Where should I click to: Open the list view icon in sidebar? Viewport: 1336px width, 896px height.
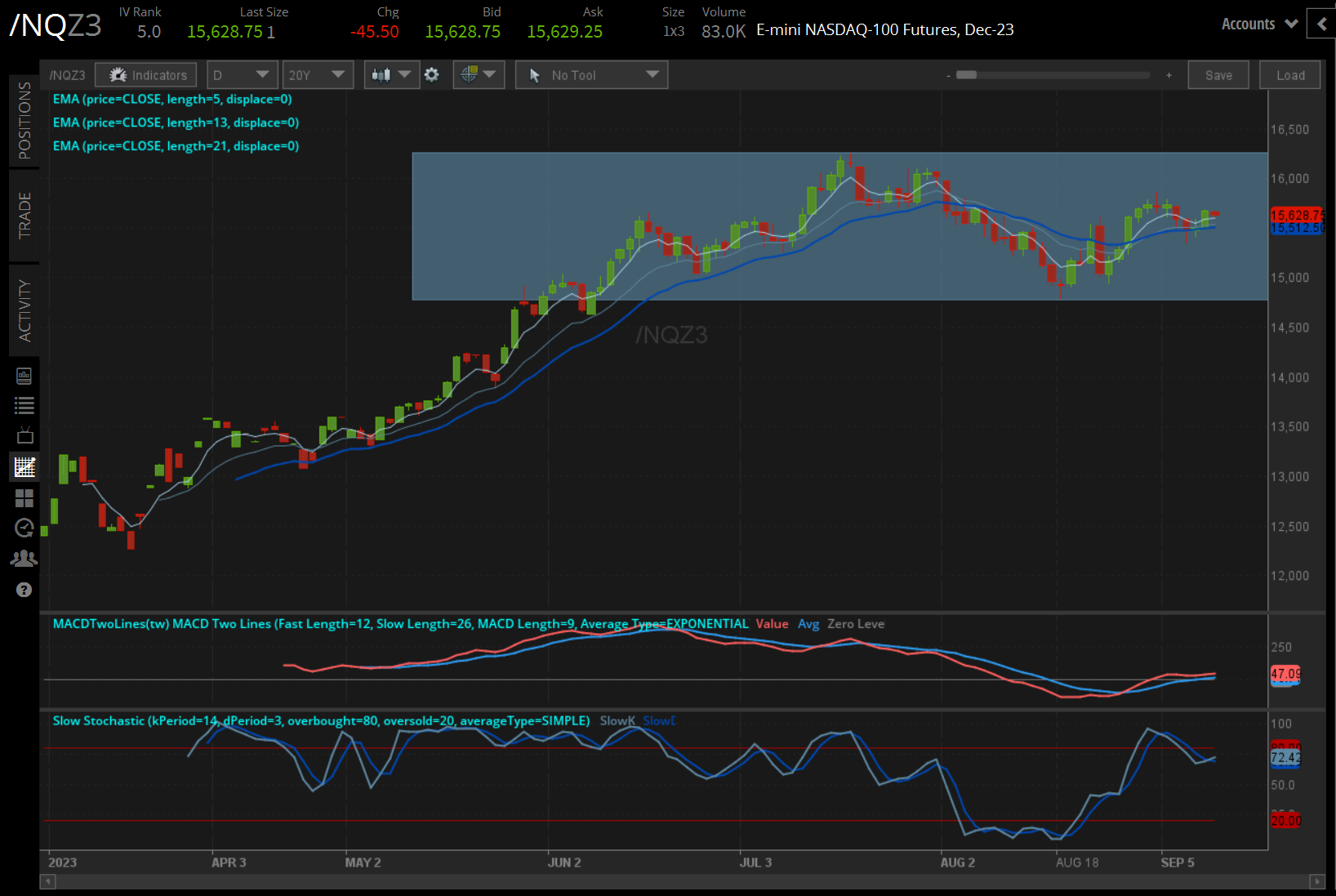(x=24, y=406)
